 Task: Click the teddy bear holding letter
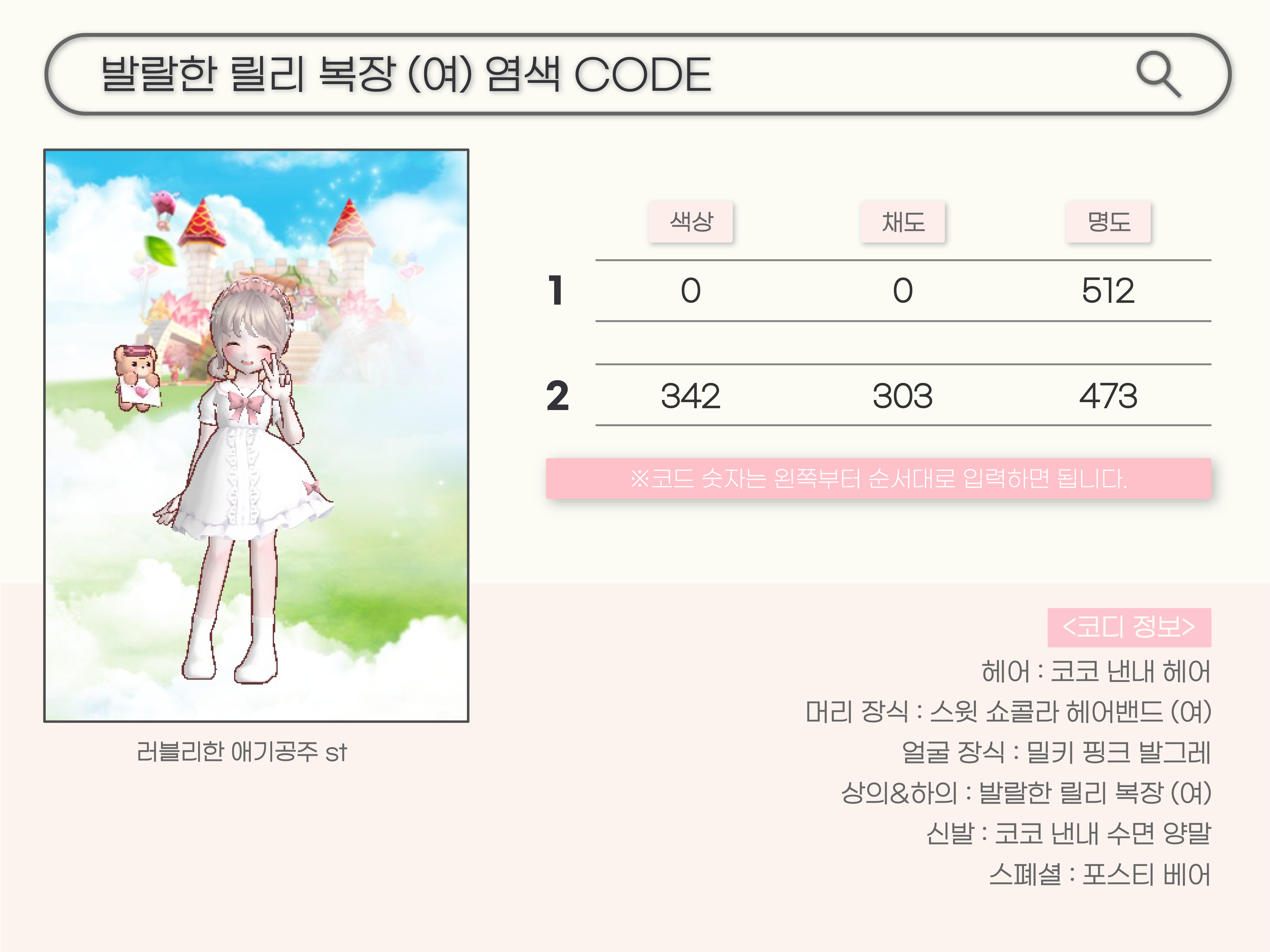[x=137, y=377]
